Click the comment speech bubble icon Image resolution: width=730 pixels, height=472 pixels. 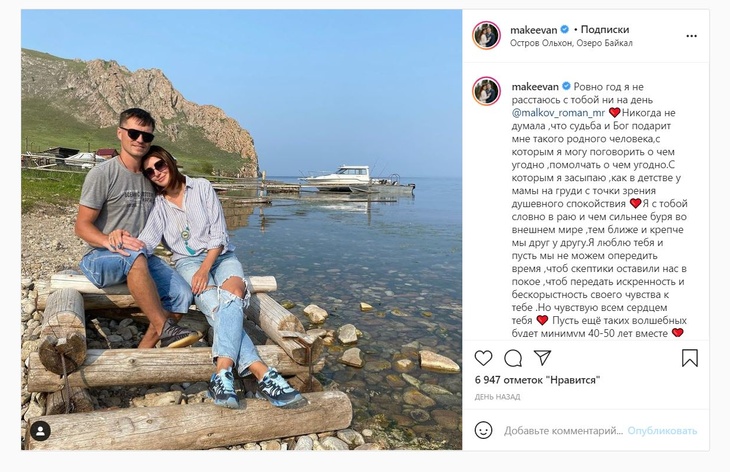(x=513, y=358)
